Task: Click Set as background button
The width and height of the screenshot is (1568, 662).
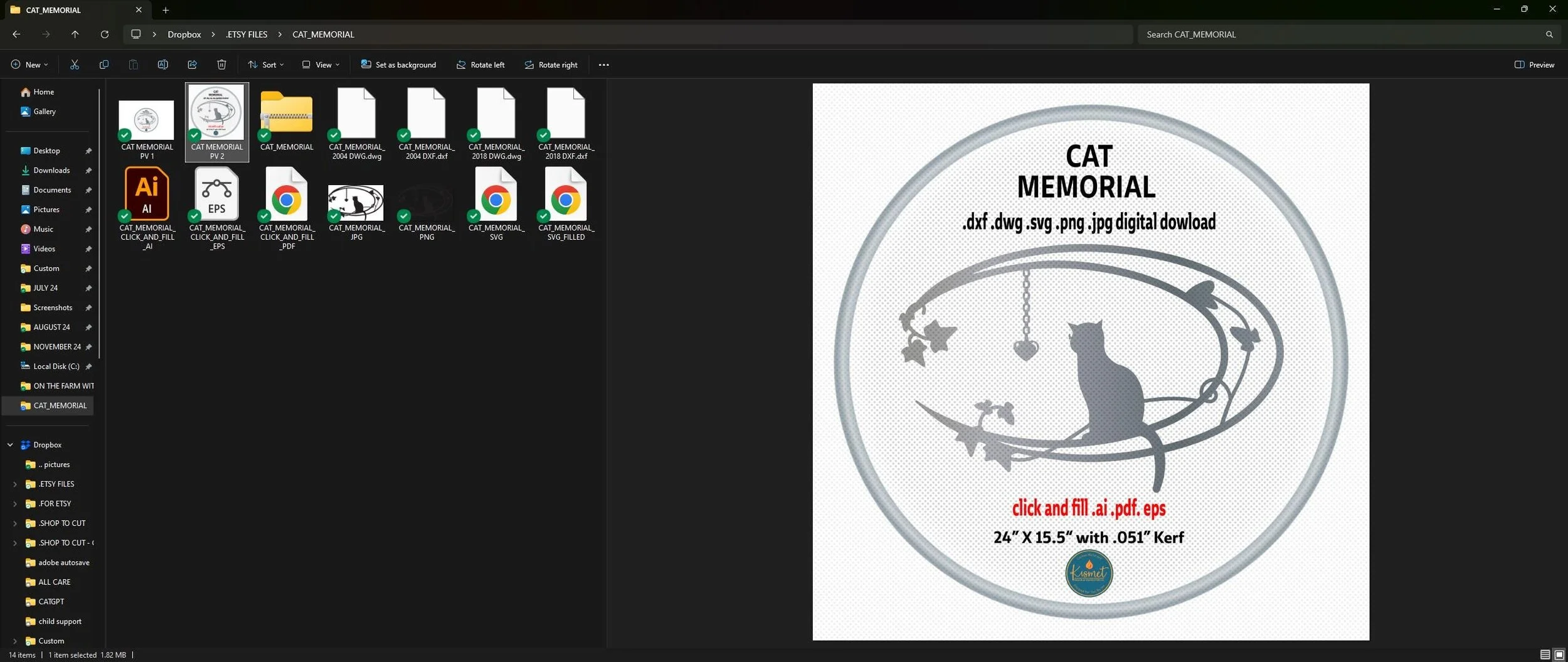Action: click(x=398, y=65)
